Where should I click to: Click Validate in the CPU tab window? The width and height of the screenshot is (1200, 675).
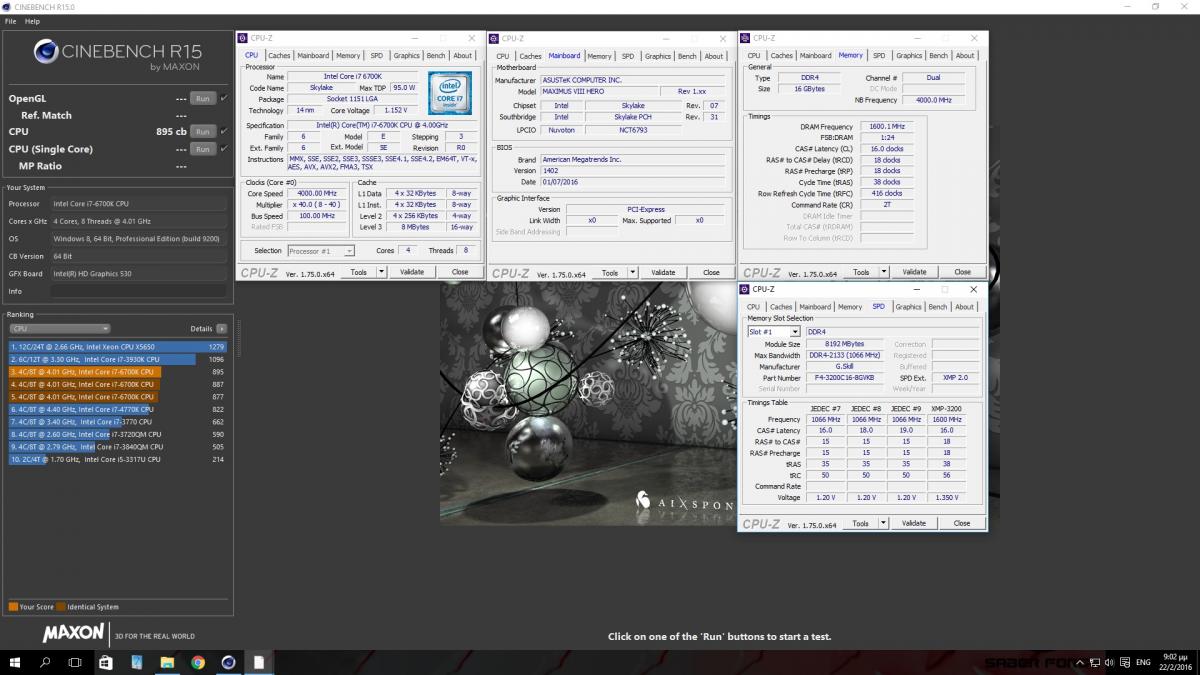click(x=411, y=272)
